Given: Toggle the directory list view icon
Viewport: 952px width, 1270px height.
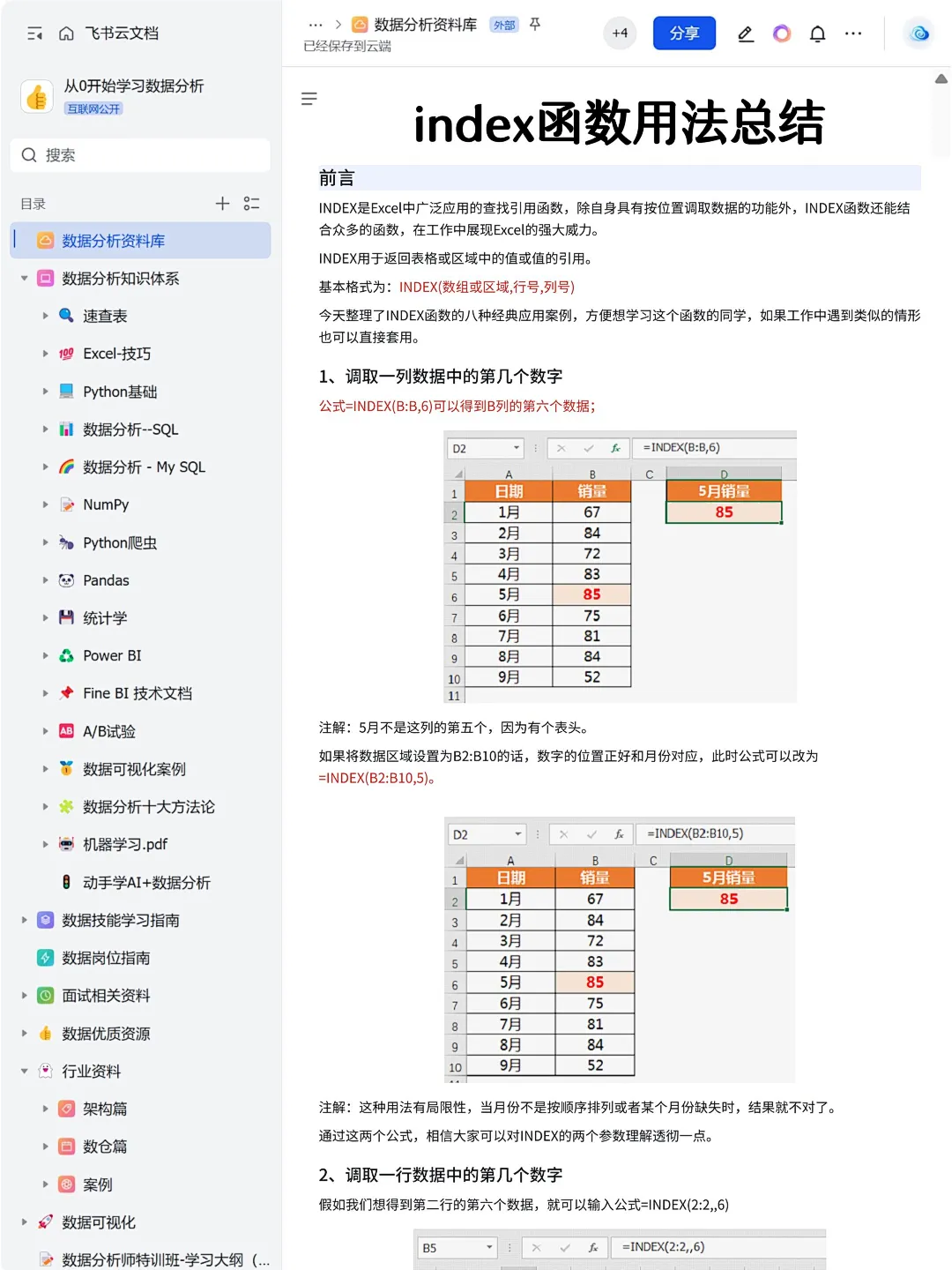Looking at the screenshot, I should [251, 204].
